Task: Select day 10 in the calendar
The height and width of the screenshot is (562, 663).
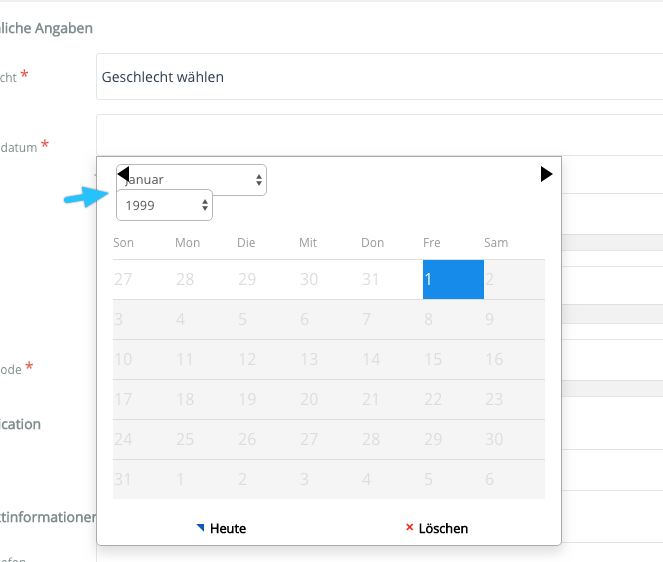Action: tap(144, 359)
